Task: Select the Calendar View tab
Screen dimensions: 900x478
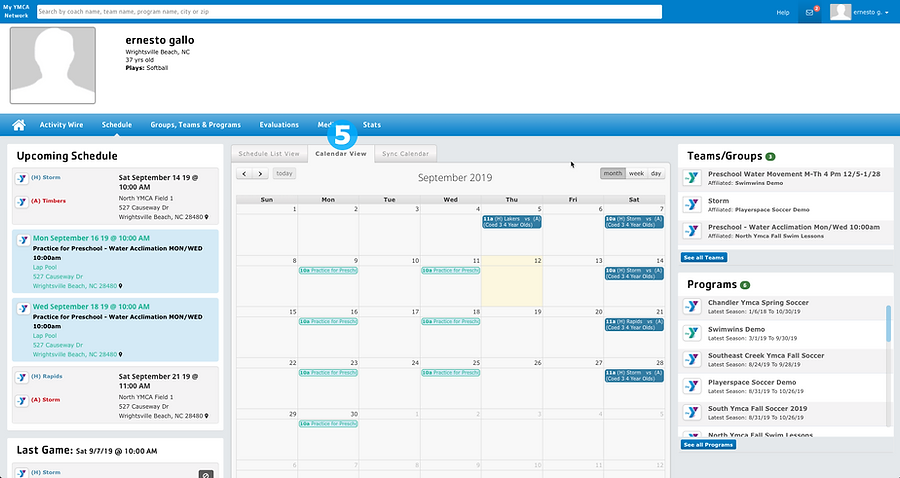Action: [341, 154]
